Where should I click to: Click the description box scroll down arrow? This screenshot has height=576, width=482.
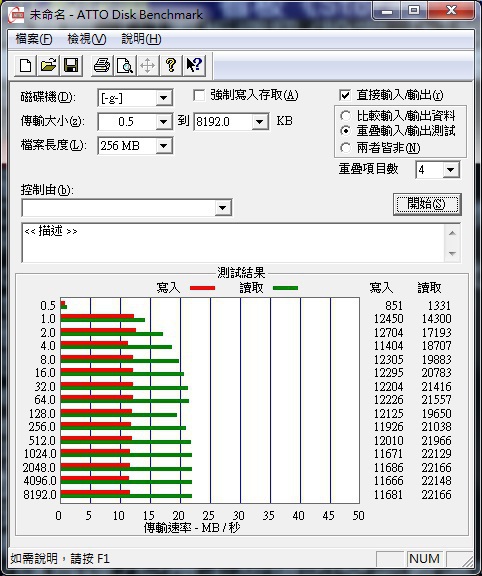[x=452, y=253]
